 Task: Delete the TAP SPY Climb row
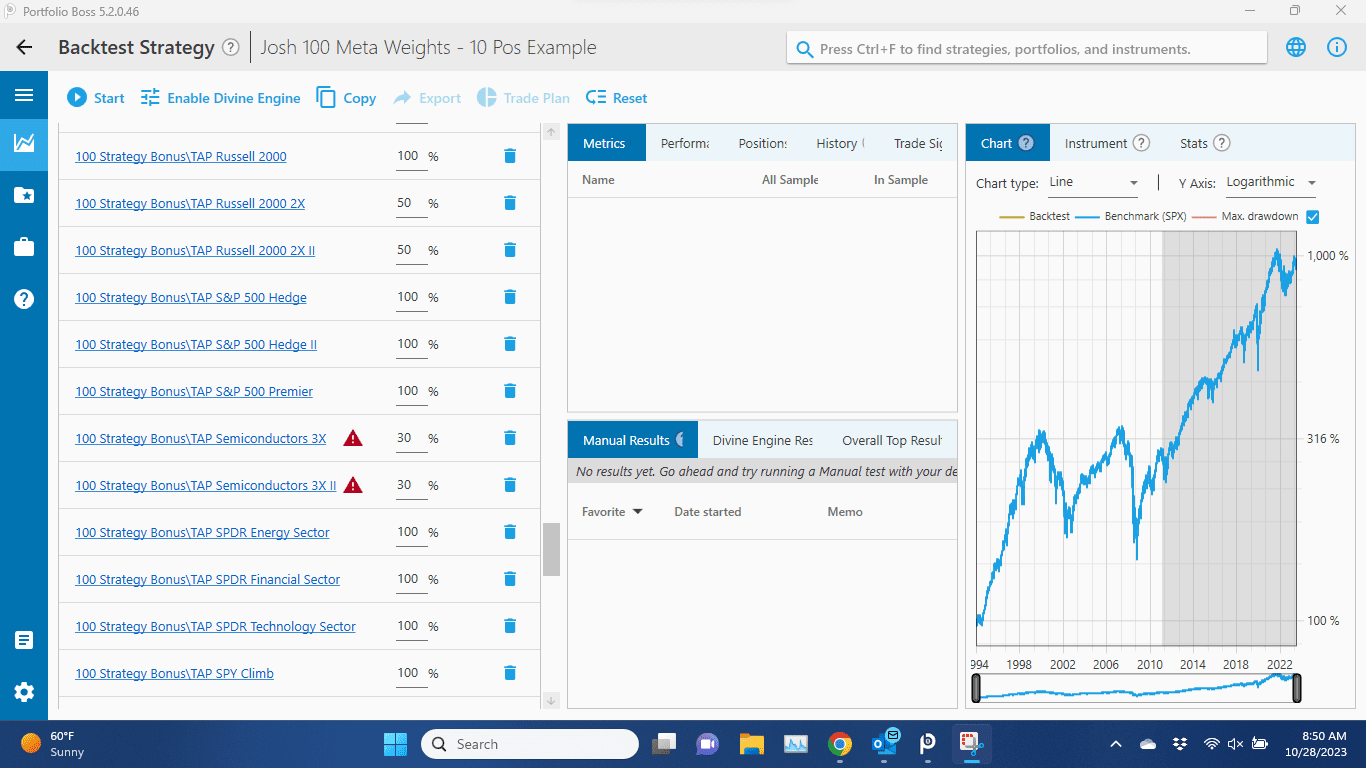[x=510, y=673]
